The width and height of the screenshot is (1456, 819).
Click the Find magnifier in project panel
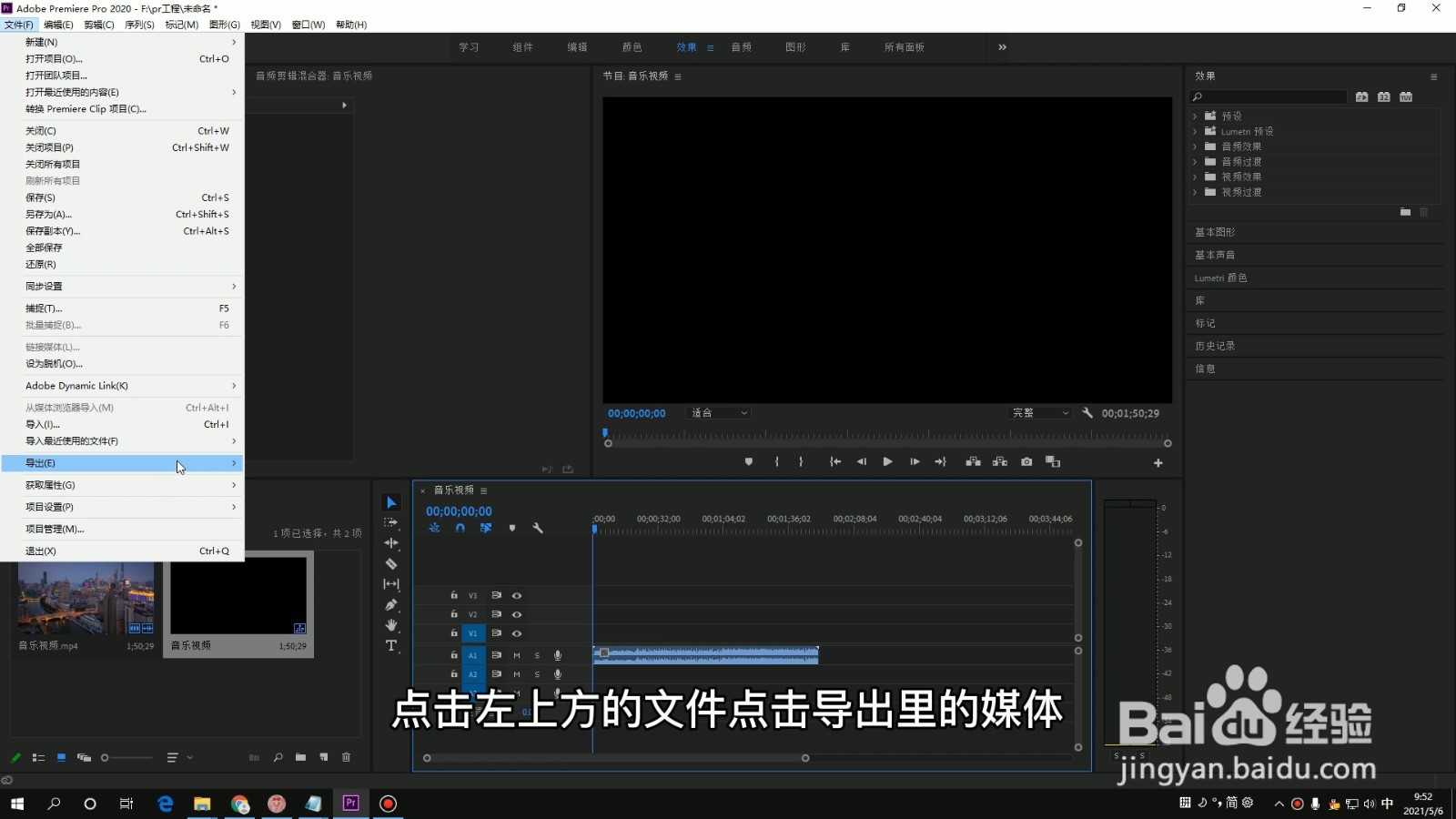click(278, 757)
